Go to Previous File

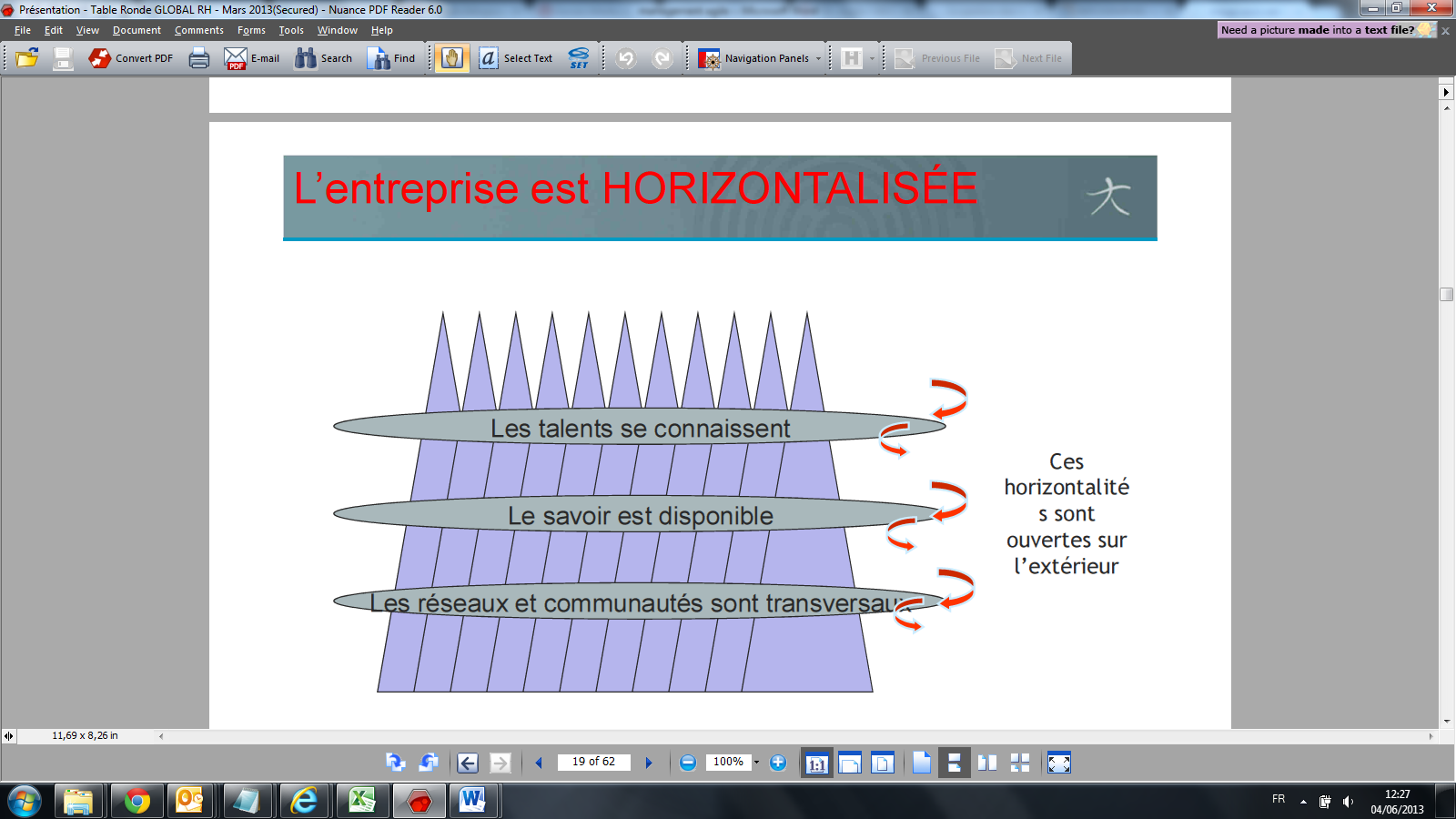point(938,58)
